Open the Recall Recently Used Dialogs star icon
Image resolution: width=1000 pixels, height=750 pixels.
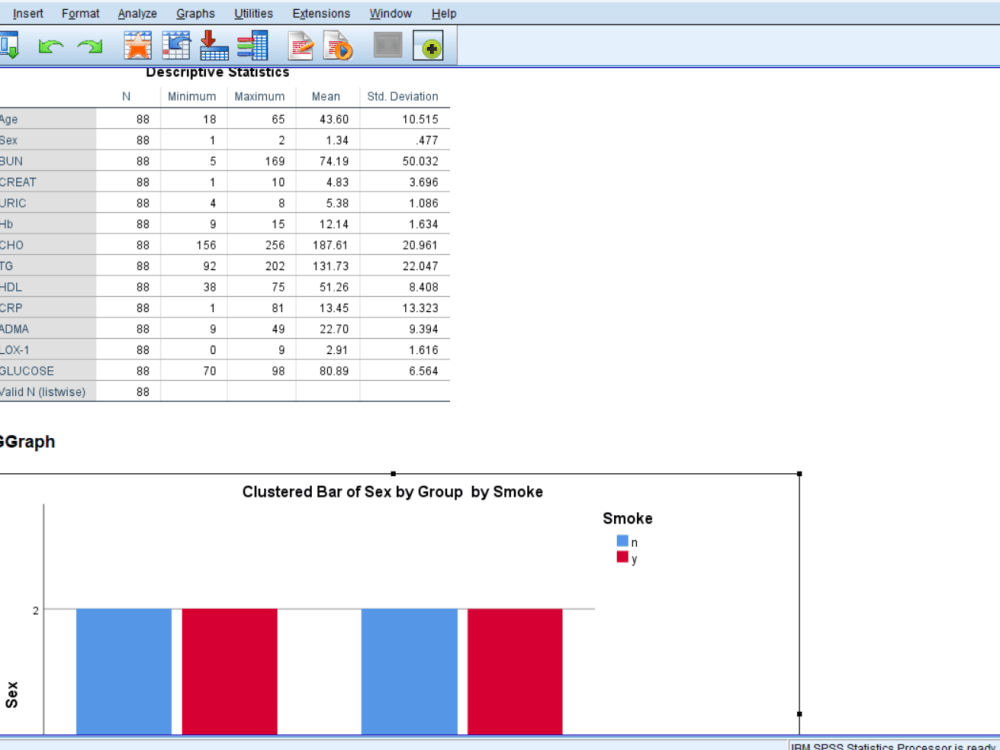[x=137, y=45]
